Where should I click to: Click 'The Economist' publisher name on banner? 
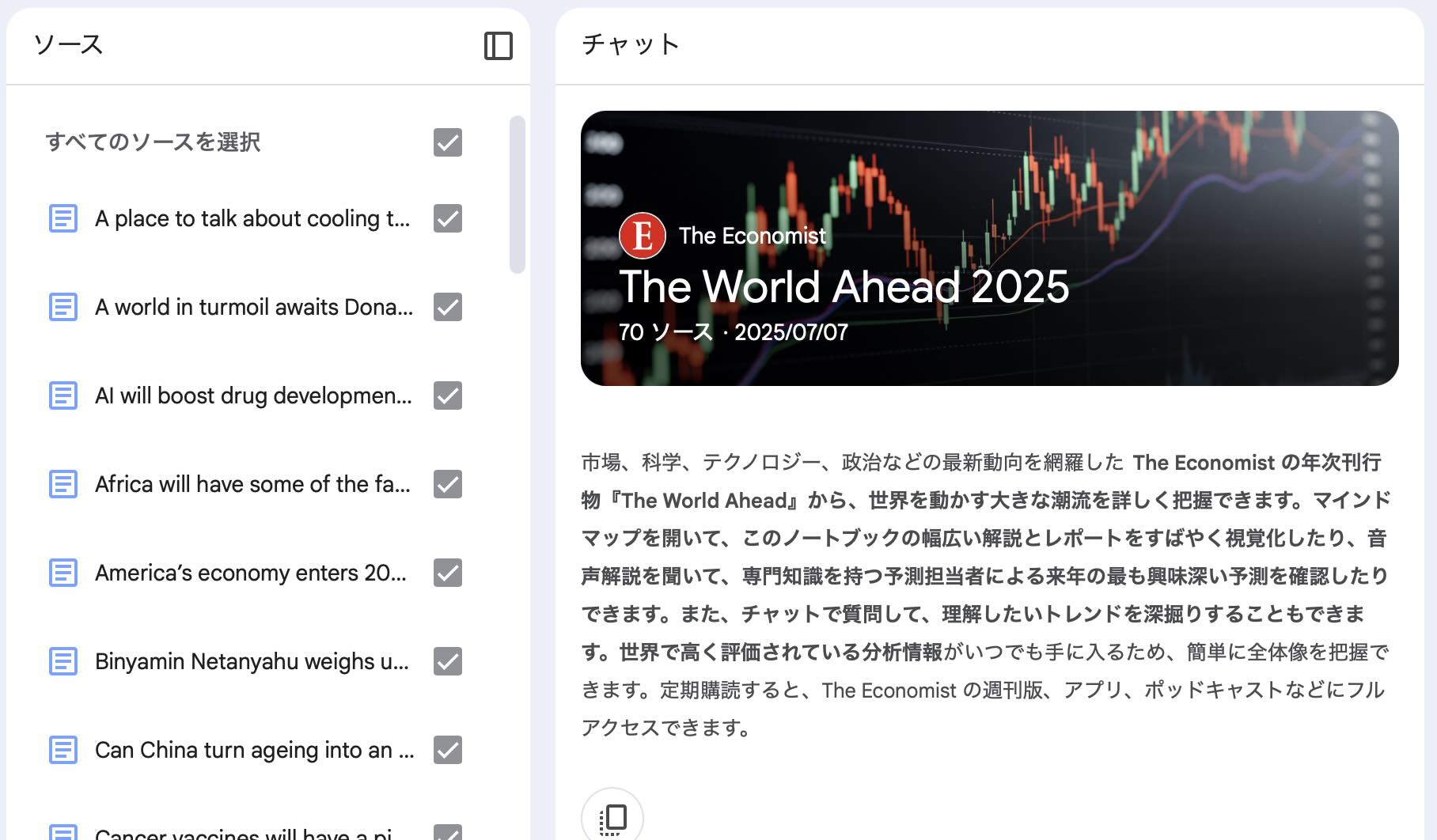[x=752, y=236]
